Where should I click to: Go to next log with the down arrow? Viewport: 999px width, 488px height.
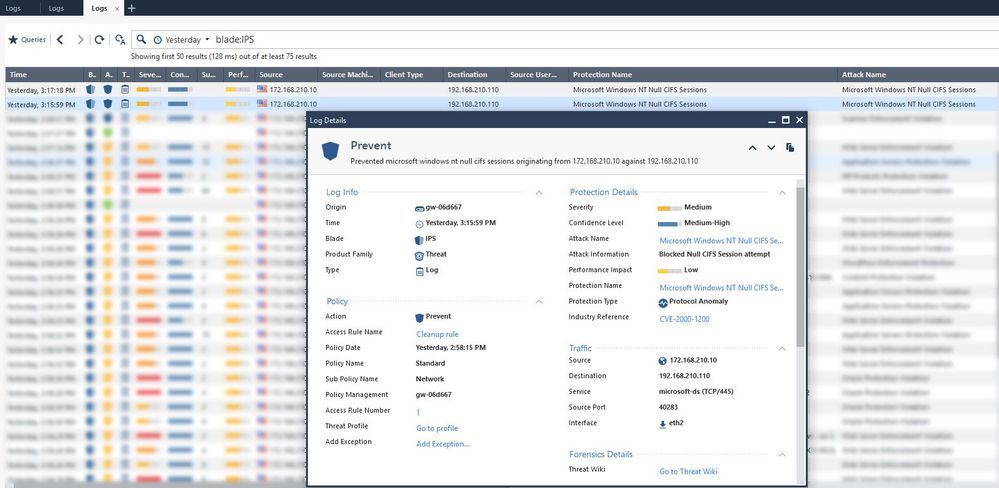click(x=771, y=148)
